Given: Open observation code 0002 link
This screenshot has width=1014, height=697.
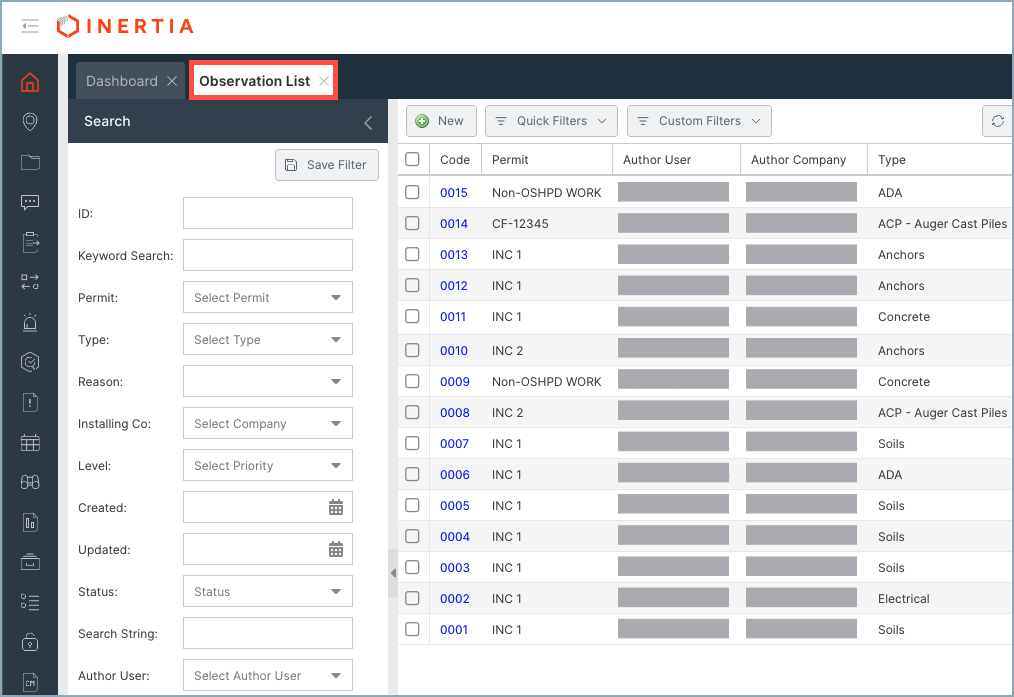Looking at the screenshot, I should (455, 599).
